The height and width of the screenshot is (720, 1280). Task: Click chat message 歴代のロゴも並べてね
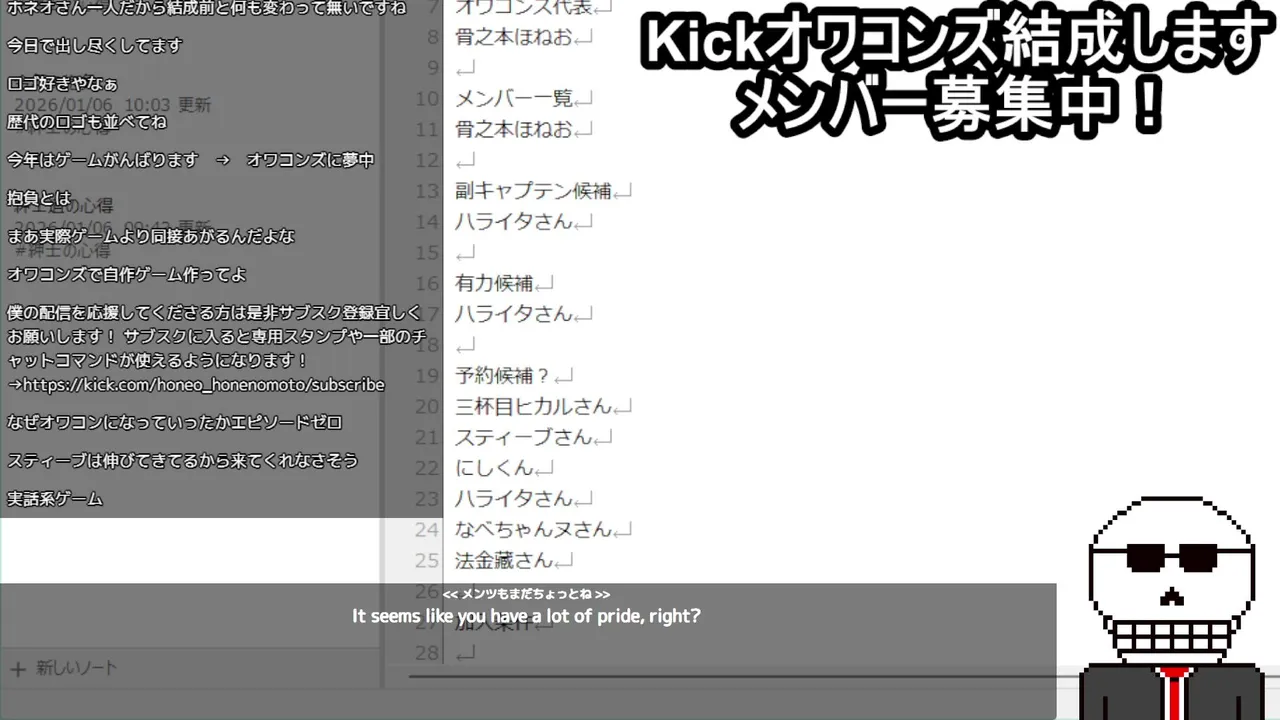tap(87, 122)
